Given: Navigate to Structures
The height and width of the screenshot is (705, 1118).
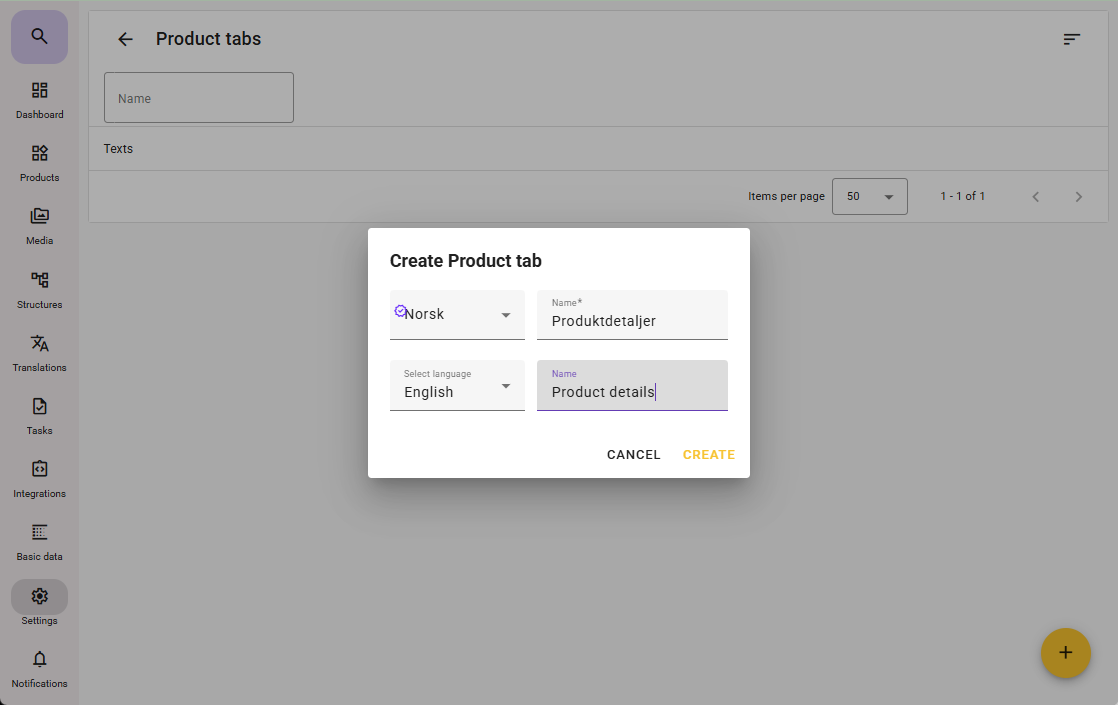Looking at the screenshot, I should click(39, 290).
